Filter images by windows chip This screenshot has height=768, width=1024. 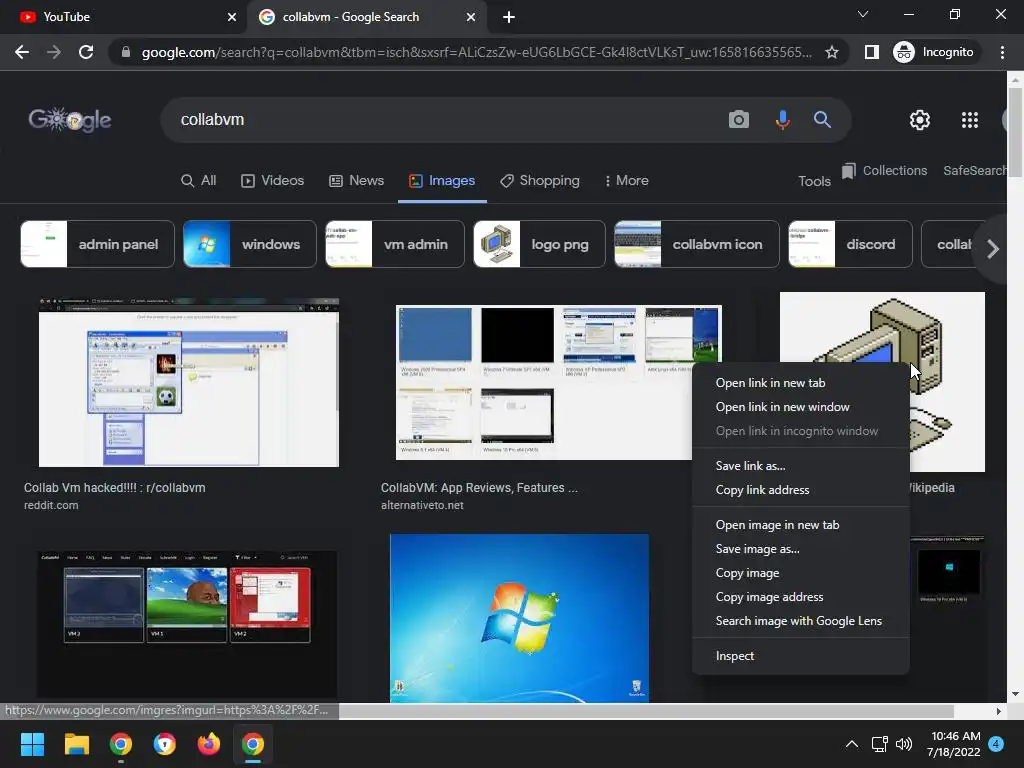pos(249,244)
